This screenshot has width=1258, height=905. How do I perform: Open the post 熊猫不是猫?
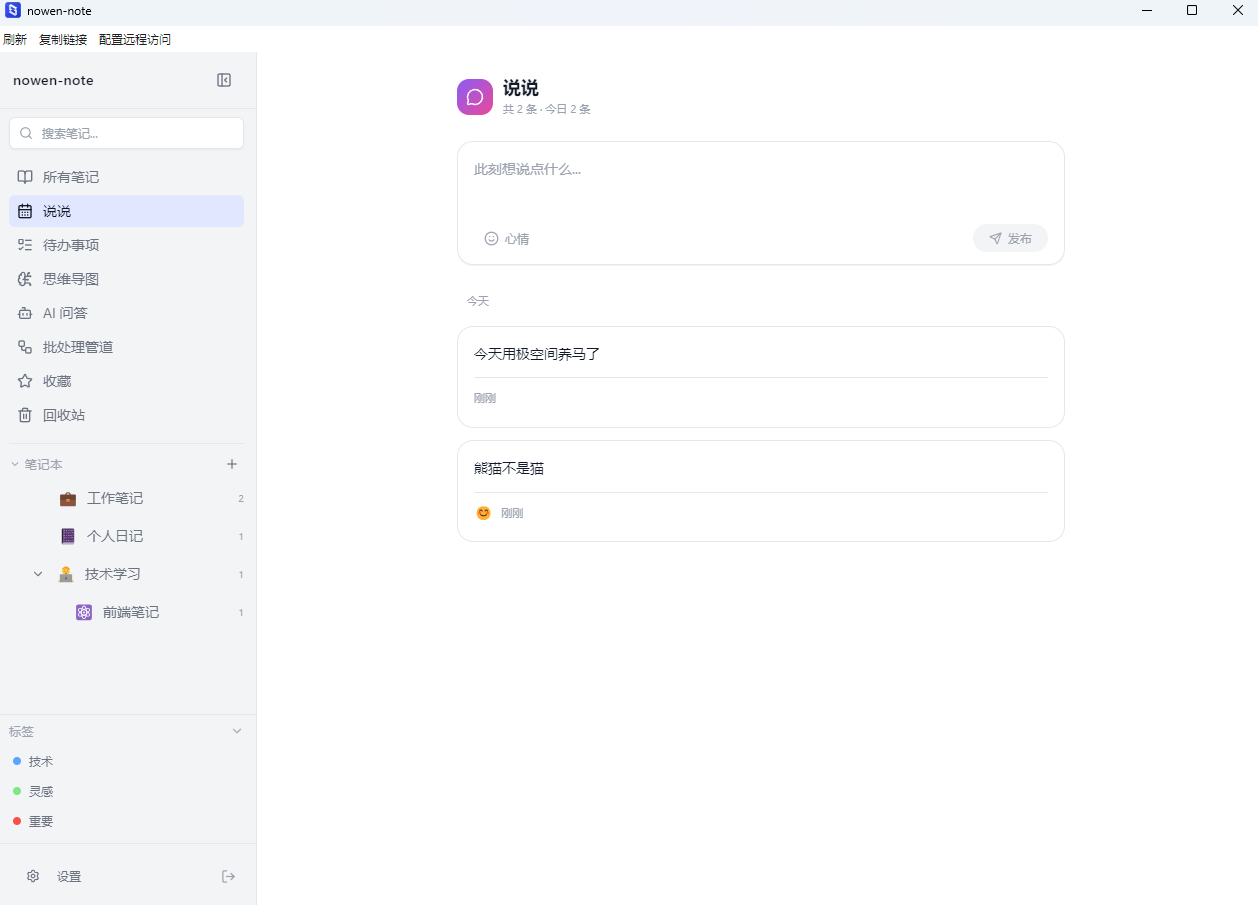(760, 491)
